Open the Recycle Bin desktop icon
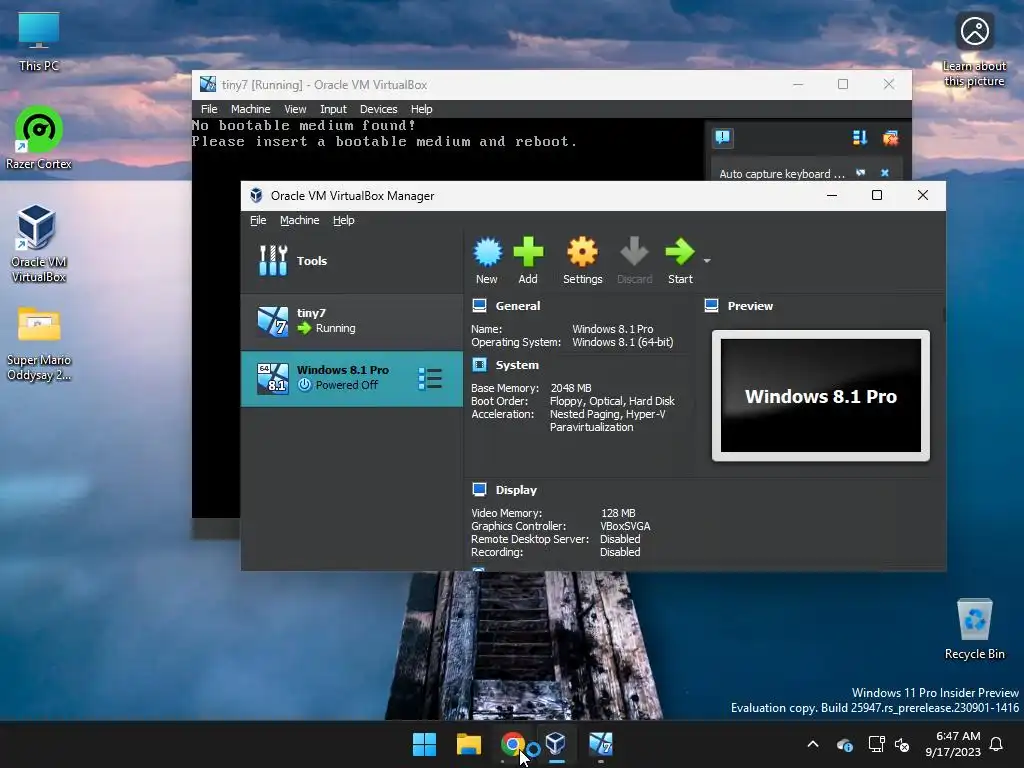Image resolution: width=1024 pixels, height=768 pixels. 974,628
